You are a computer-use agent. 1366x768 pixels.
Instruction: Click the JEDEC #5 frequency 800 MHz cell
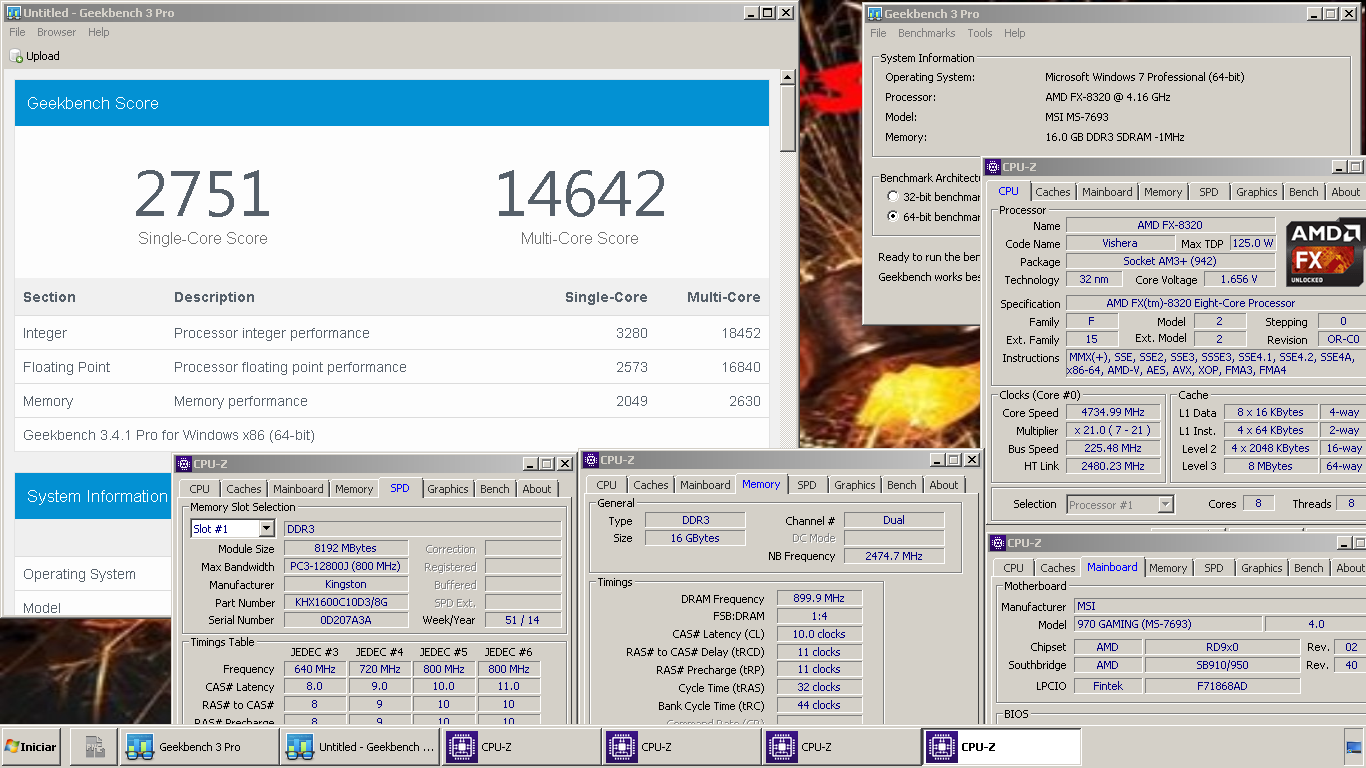point(443,669)
